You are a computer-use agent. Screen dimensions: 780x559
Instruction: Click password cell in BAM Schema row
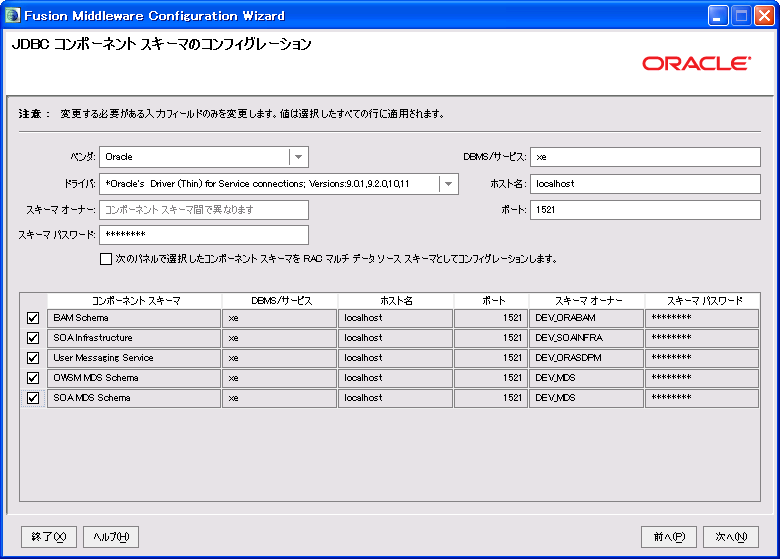(702, 318)
